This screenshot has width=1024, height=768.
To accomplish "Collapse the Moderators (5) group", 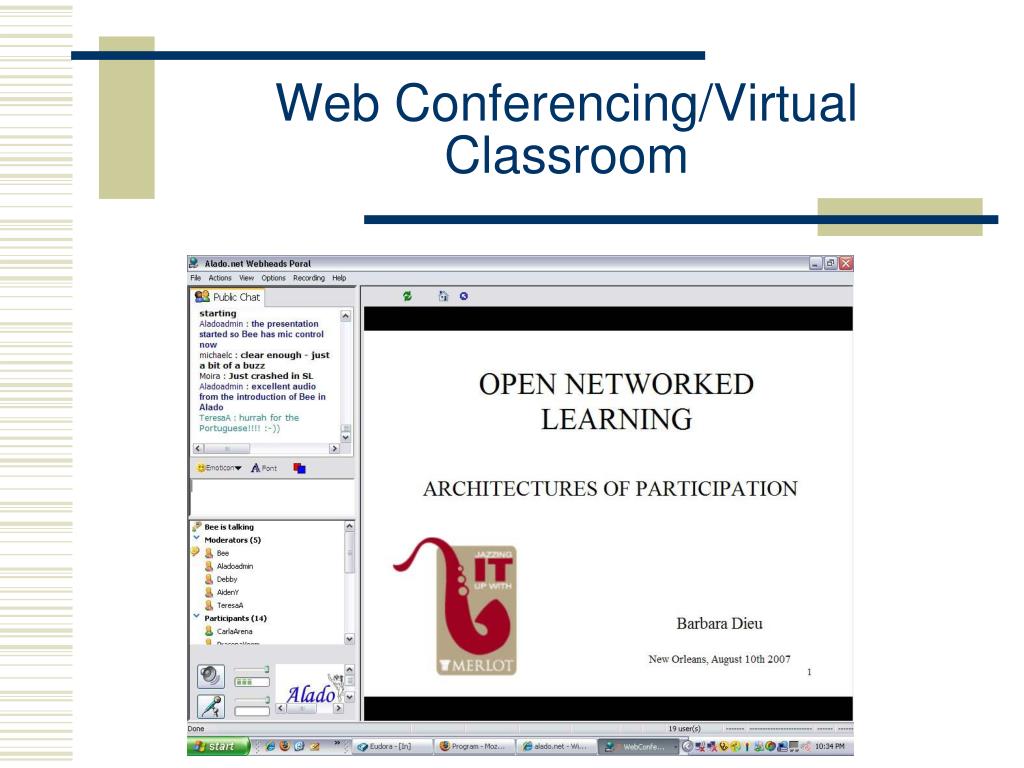I will [197, 539].
